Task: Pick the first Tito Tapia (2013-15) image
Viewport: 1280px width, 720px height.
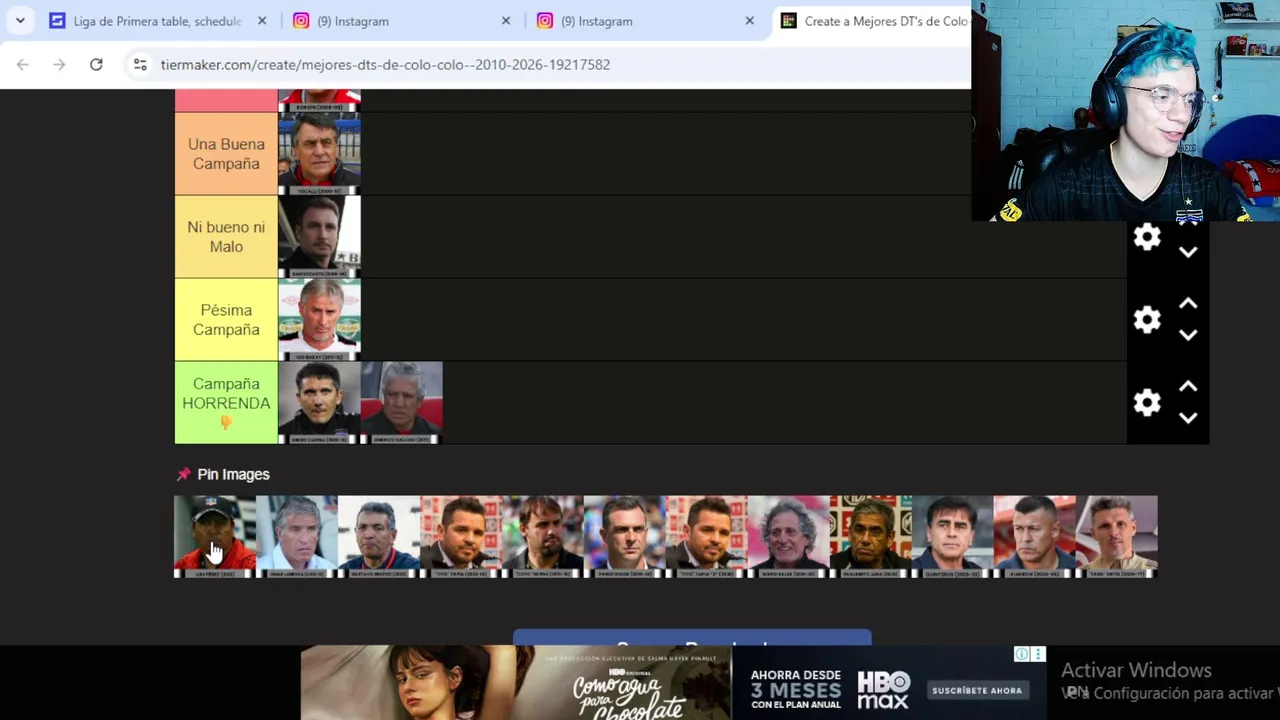Action: (461, 537)
